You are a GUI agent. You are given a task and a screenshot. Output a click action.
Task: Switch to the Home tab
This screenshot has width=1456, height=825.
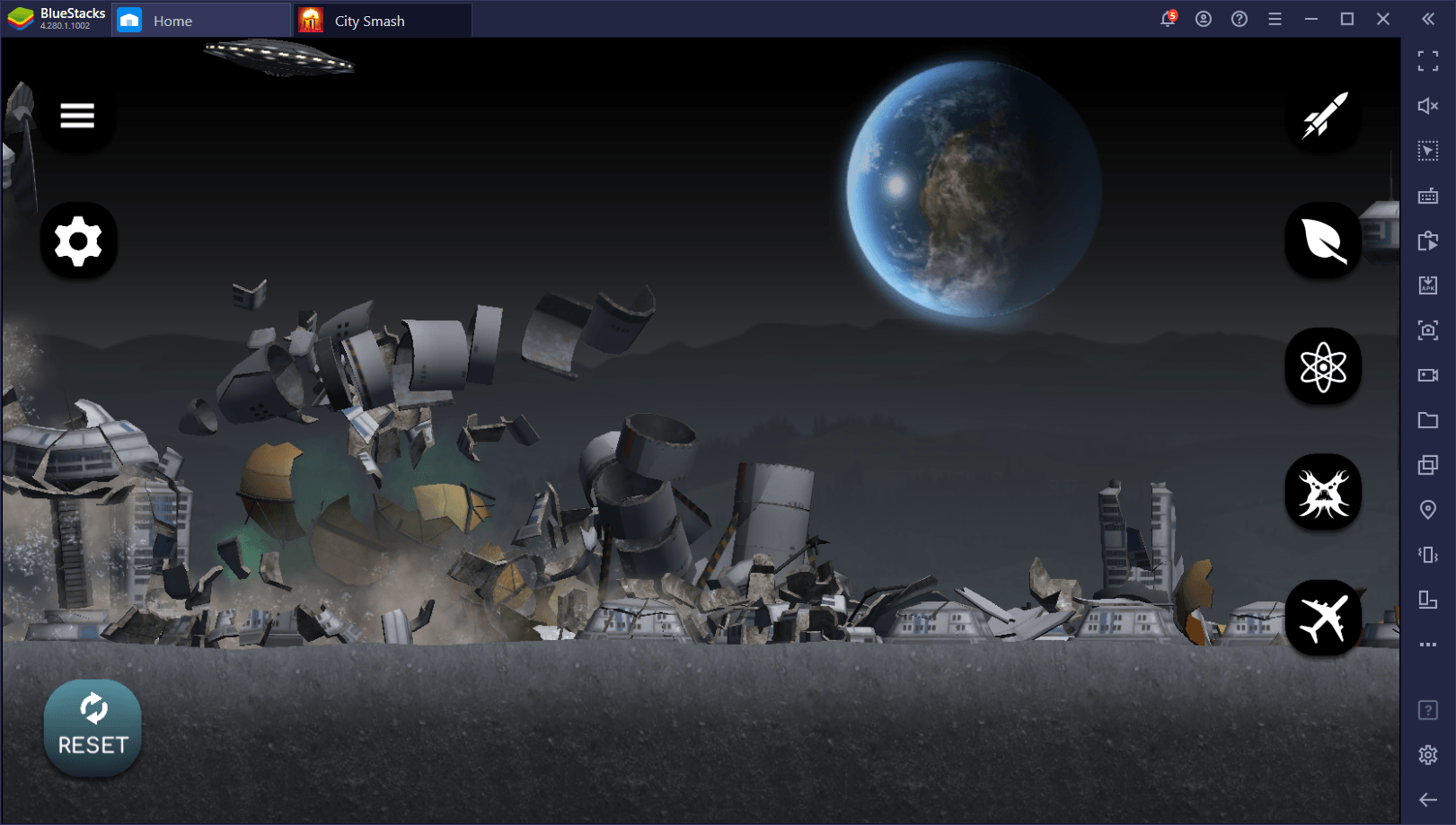(x=201, y=21)
